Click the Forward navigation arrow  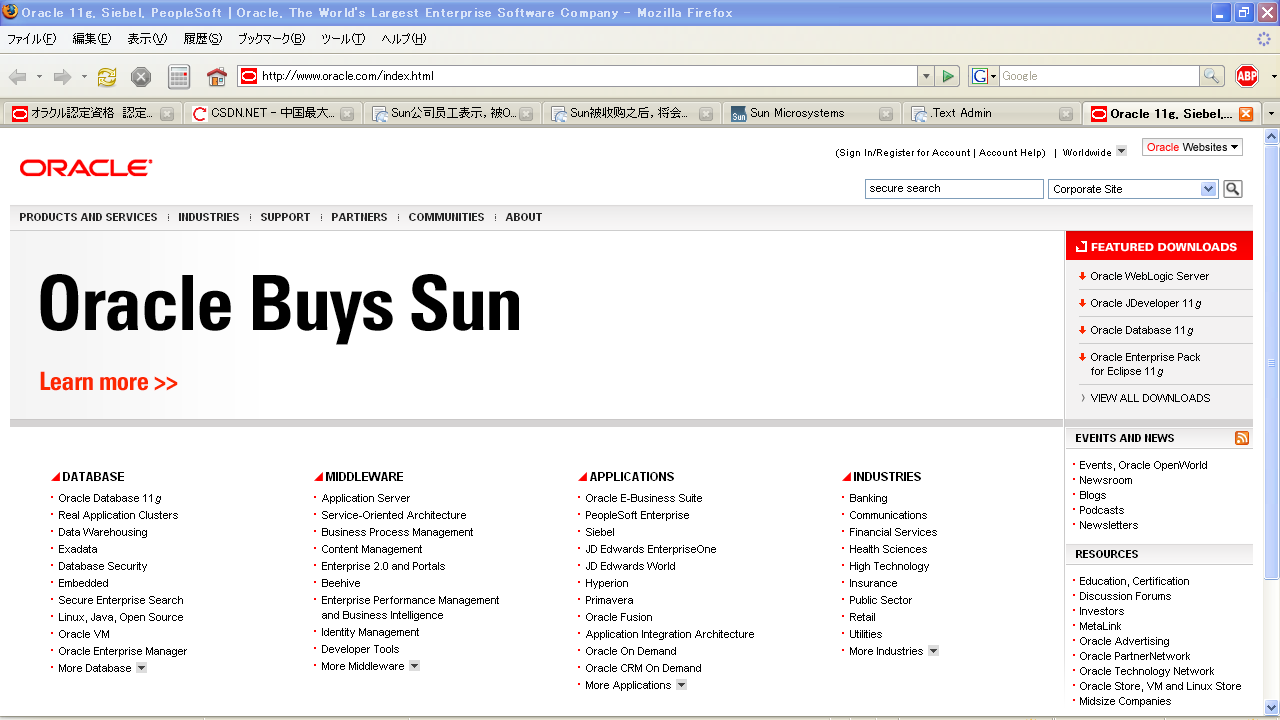click(62, 77)
